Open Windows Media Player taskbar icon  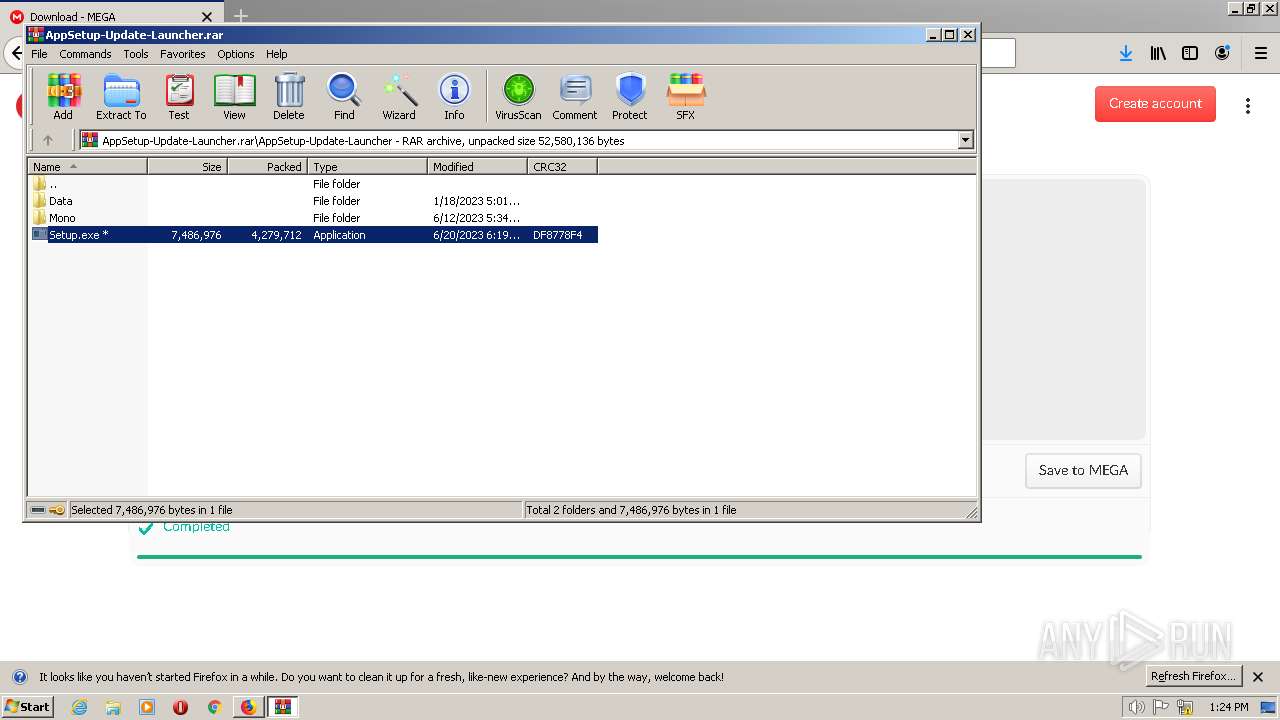point(147,707)
